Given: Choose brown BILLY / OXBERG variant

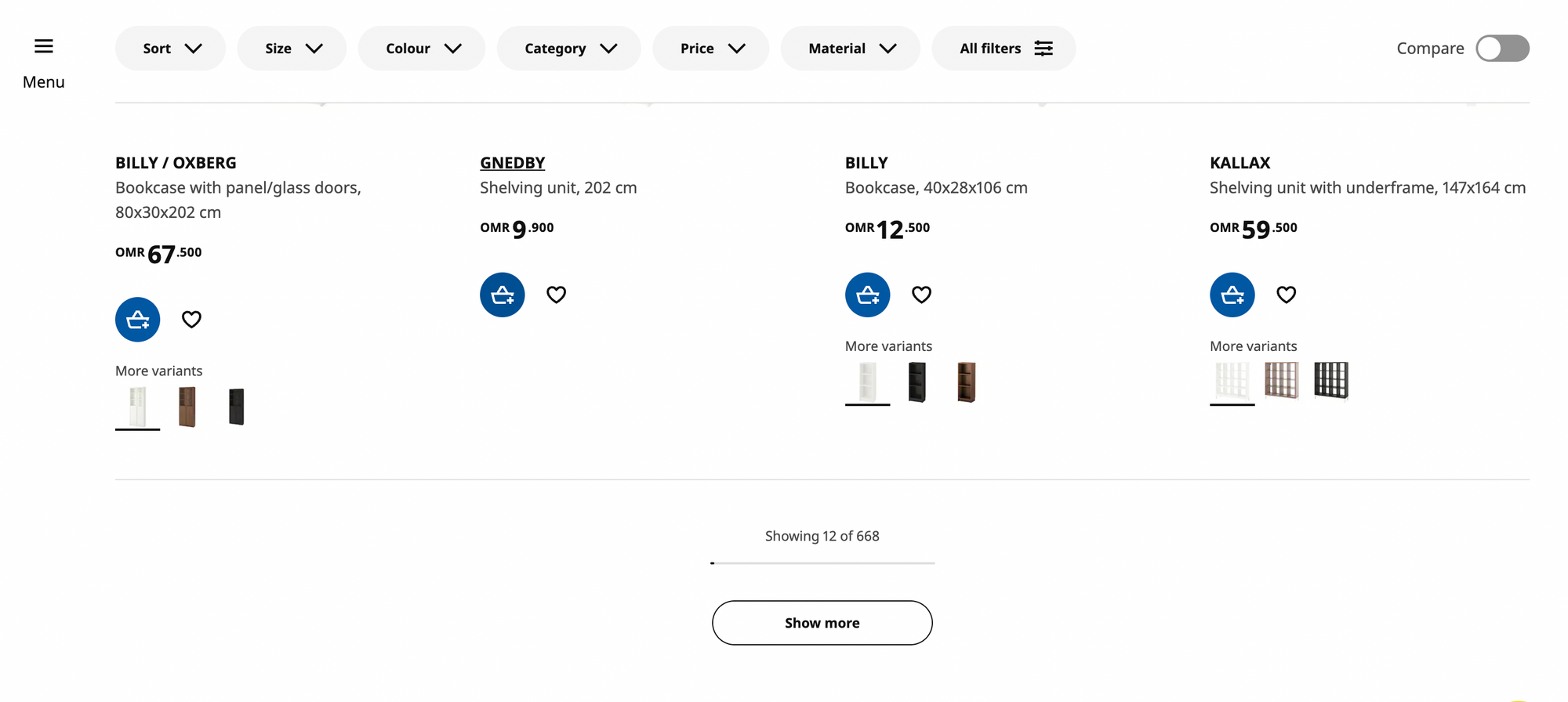Looking at the screenshot, I should tap(187, 407).
